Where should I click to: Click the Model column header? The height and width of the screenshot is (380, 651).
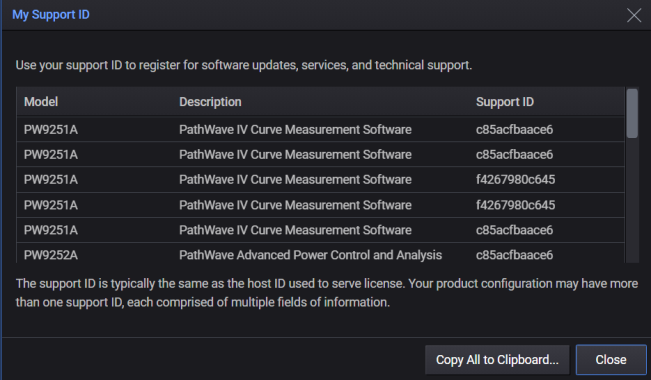pyautogui.click(x=41, y=102)
